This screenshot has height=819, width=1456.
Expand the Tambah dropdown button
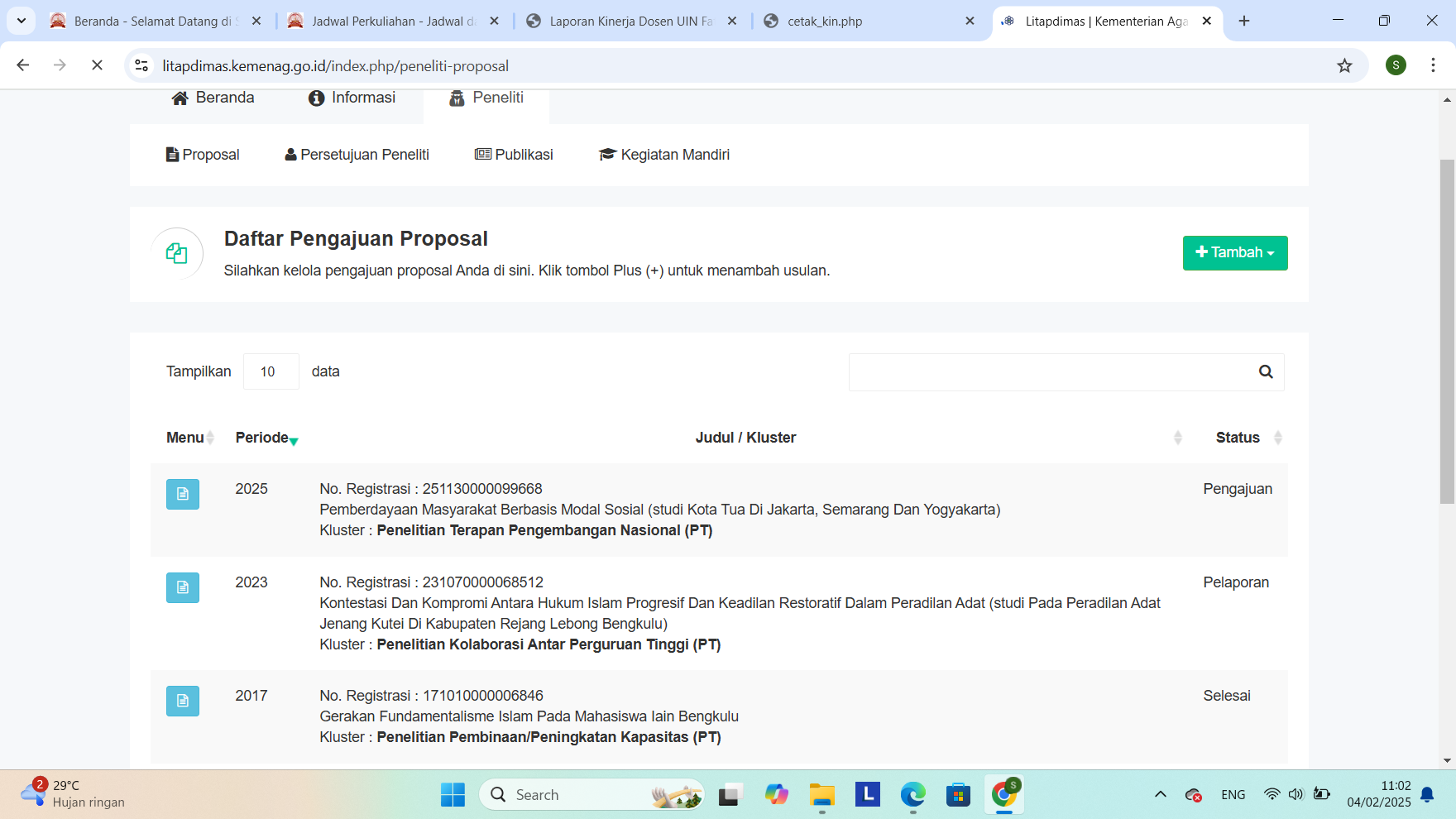[1234, 253]
